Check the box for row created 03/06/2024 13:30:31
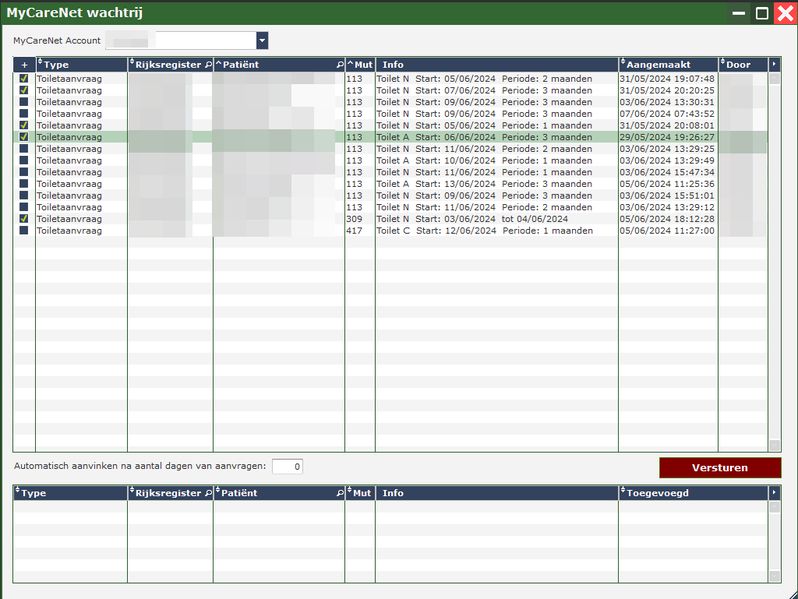The image size is (798, 599). (x=24, y=102)
